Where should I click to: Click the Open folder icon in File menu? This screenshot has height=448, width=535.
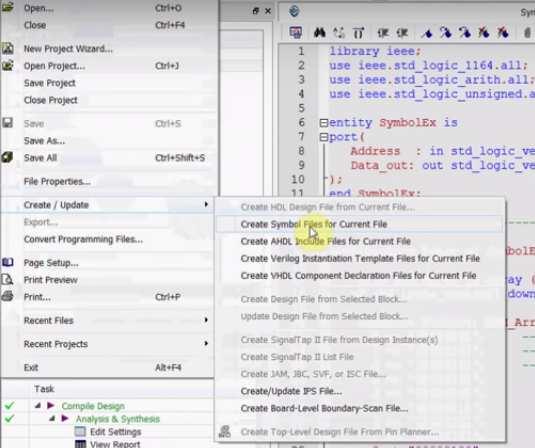coord(8,7)
